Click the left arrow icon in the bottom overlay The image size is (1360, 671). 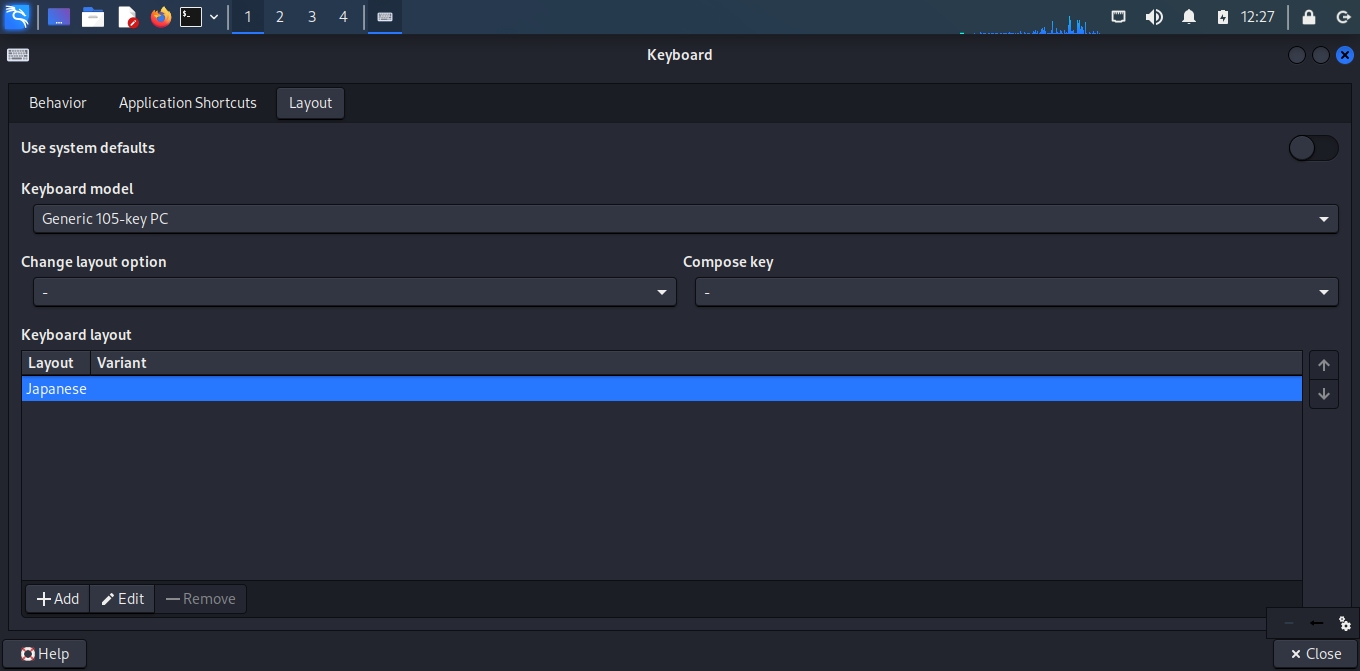(x=1316, y=623)
